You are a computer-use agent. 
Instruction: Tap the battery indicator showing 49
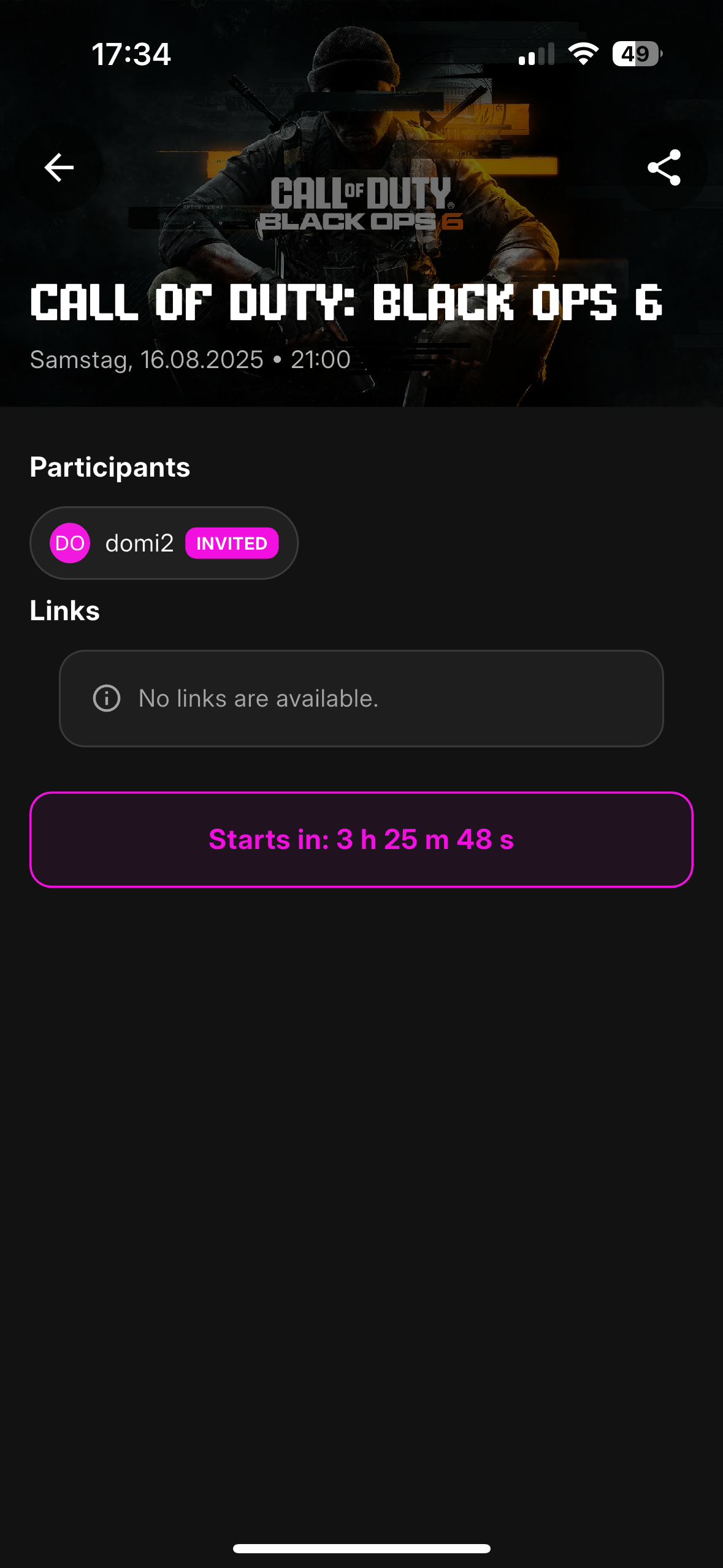point(636,55)
